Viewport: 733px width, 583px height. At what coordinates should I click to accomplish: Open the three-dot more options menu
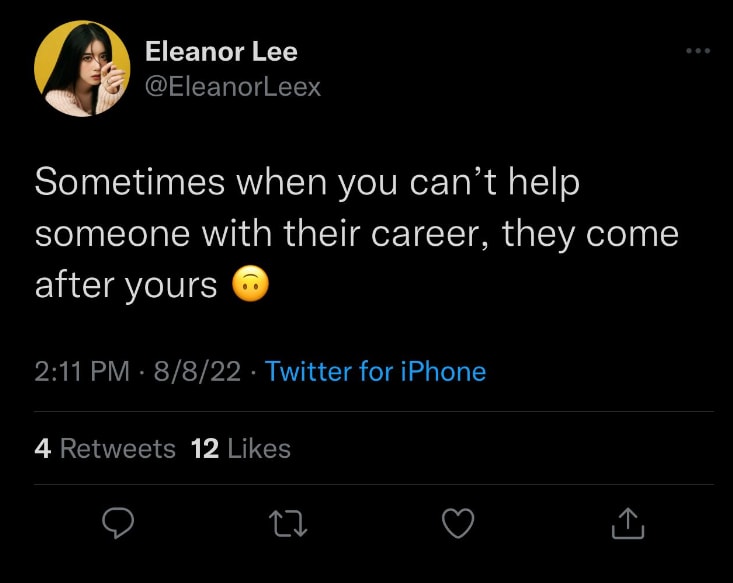[697, 51]
